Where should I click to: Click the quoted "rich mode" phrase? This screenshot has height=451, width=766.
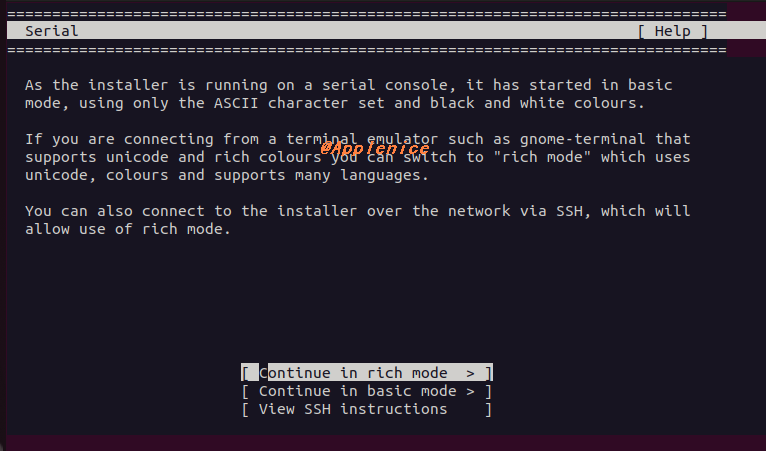pyautogui.click(x=547, y=157)
